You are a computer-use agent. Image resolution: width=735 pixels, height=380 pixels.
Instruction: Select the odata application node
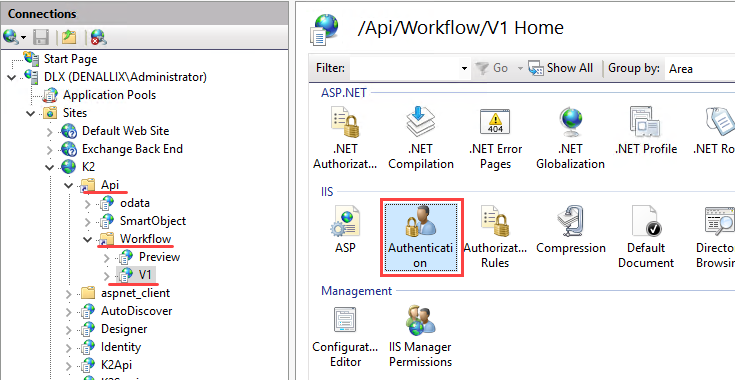tap(135, 203)
